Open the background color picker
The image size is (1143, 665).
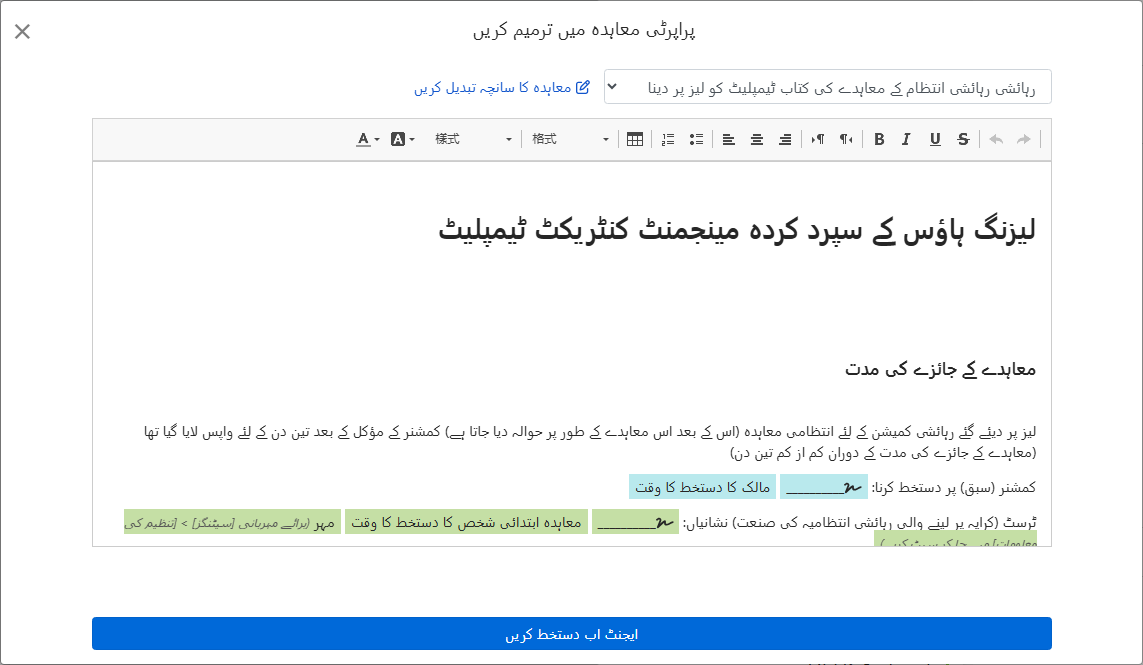[x=402, y=139]
